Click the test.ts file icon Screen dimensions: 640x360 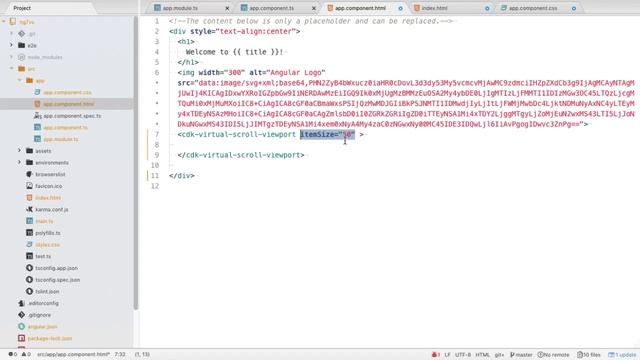29,256
